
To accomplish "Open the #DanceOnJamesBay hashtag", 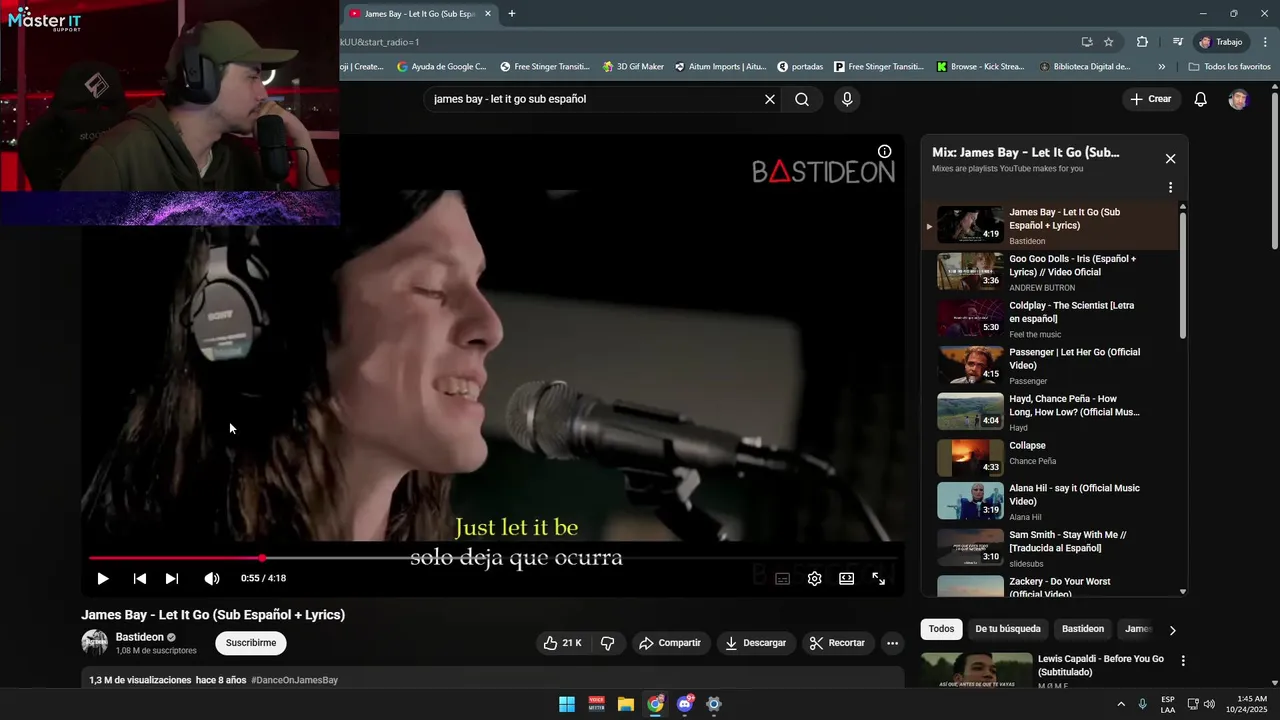I will pyautogui.click(x=294, y=680).
